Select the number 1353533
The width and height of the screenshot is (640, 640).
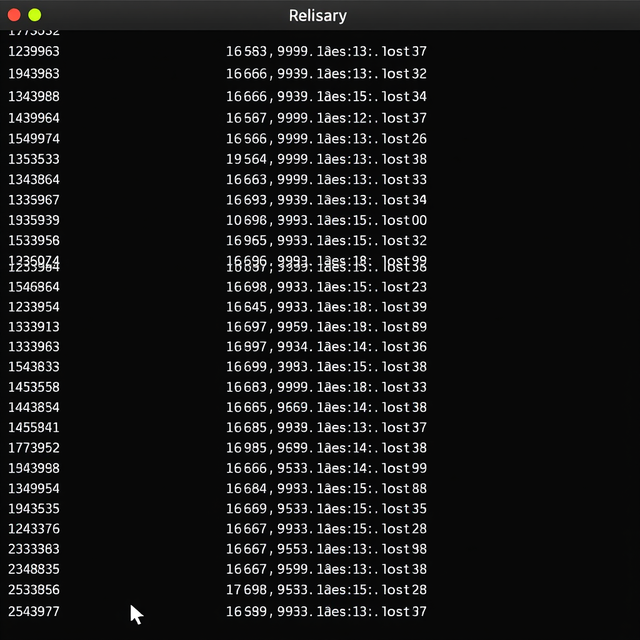[34, 159]
